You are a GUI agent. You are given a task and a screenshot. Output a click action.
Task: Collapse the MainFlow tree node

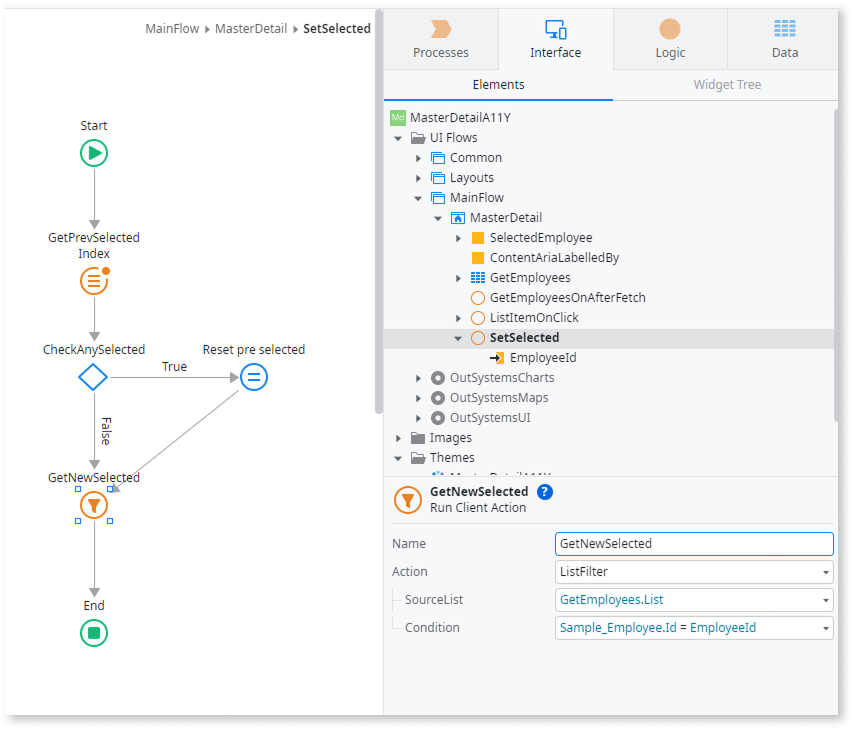pyautogui.click(x=418, y=199)
